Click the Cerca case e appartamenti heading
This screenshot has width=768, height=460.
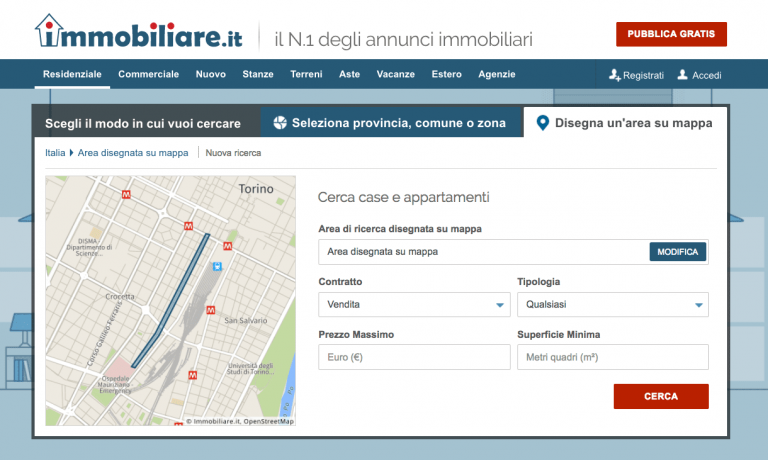coord(404,197)
